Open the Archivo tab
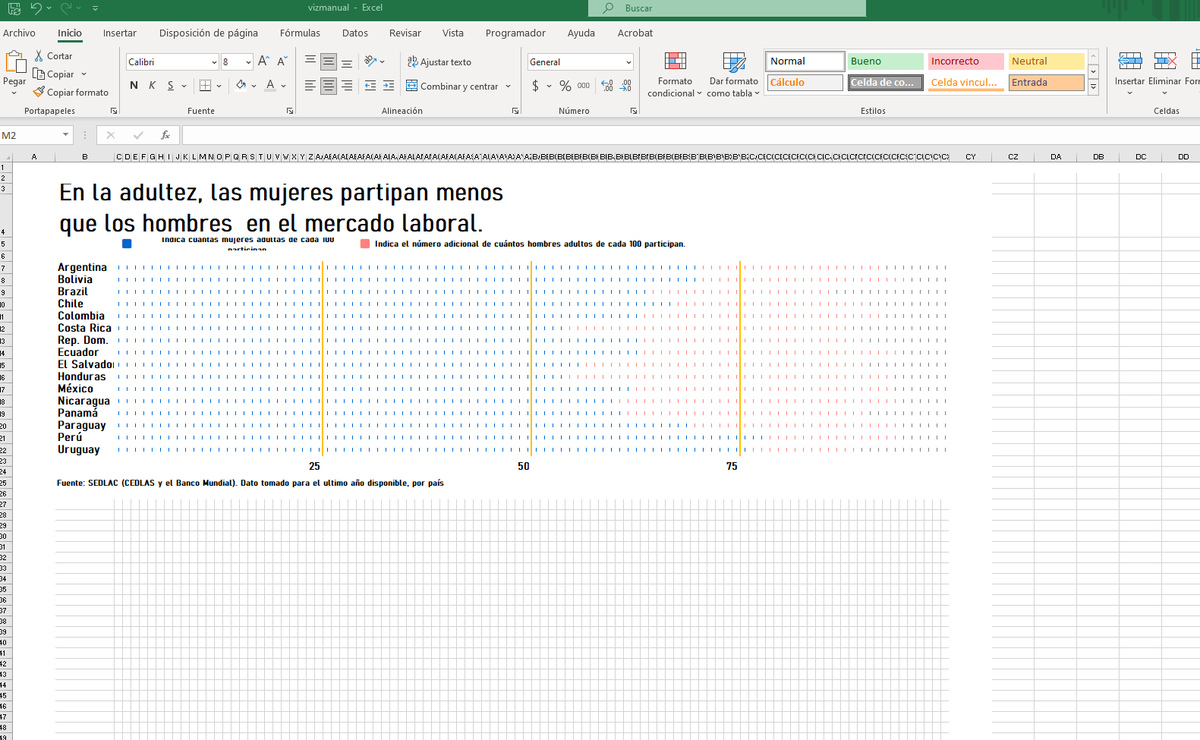Screen dimensions: 1200x740 (x=19, y=33)
